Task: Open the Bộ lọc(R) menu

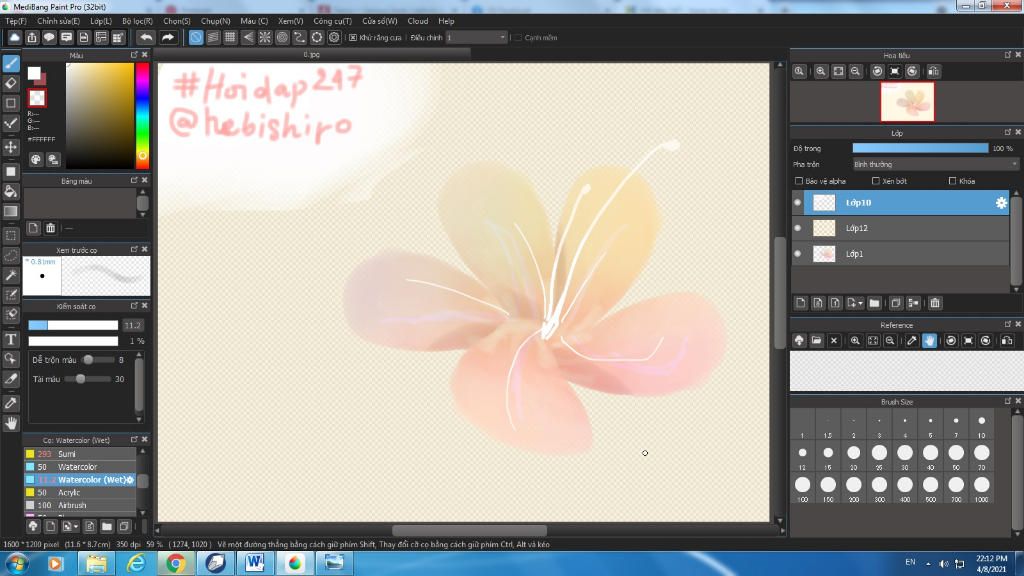Action: tap(137, 21)
